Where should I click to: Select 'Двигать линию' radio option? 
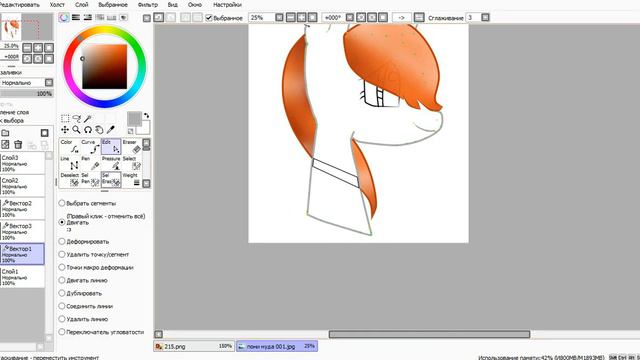click(x=62, y=280)
